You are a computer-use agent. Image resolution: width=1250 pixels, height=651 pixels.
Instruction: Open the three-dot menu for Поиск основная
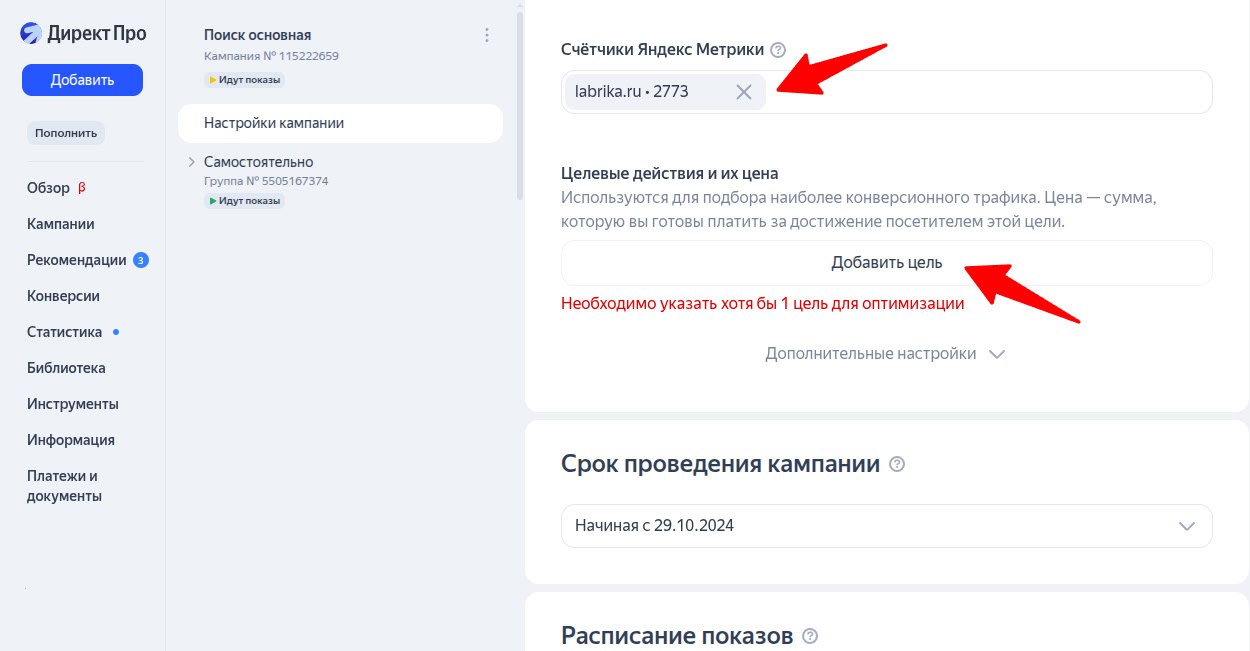(487, 35)
